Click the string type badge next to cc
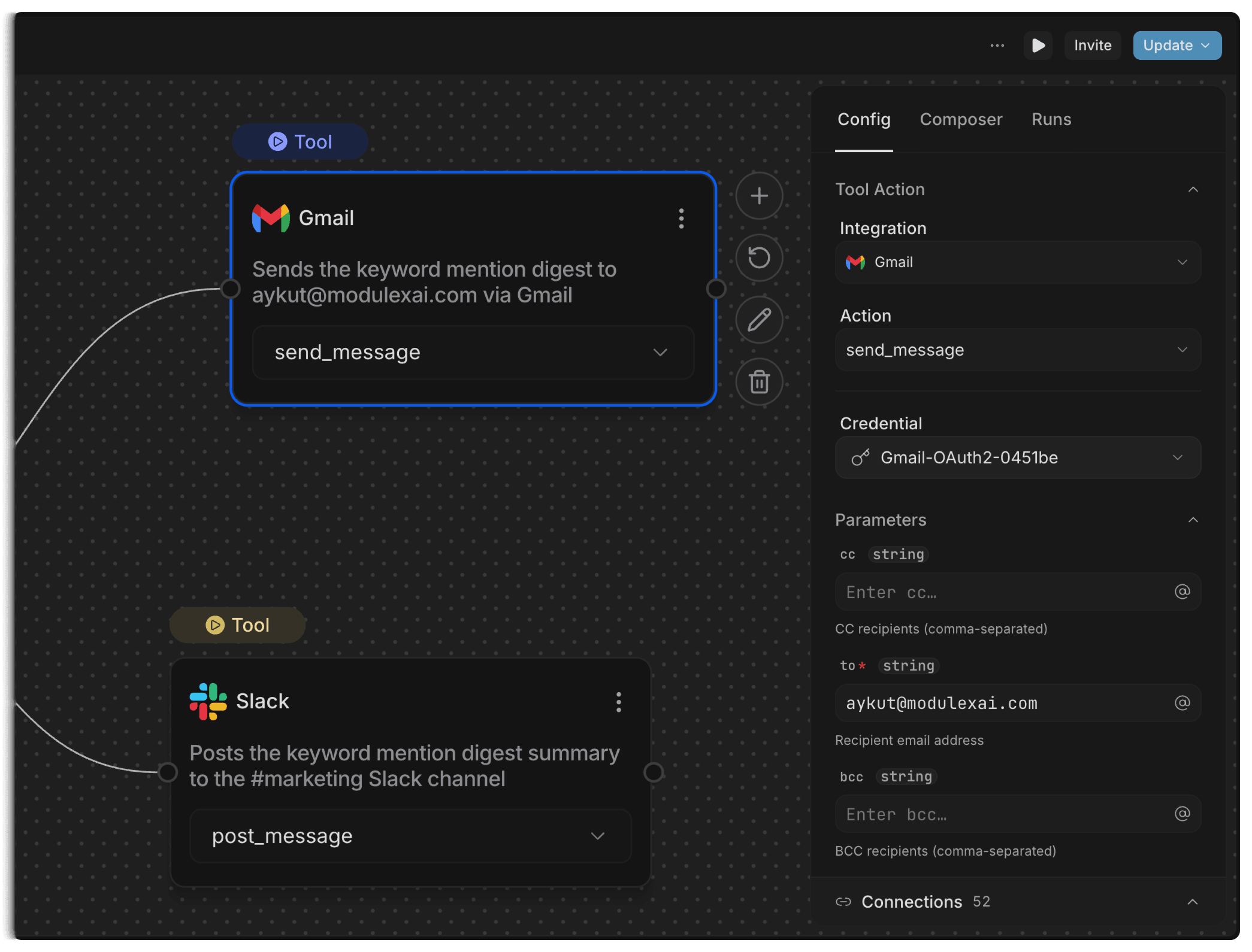The height and width of the screenshot is (952, 1252). 898,554
